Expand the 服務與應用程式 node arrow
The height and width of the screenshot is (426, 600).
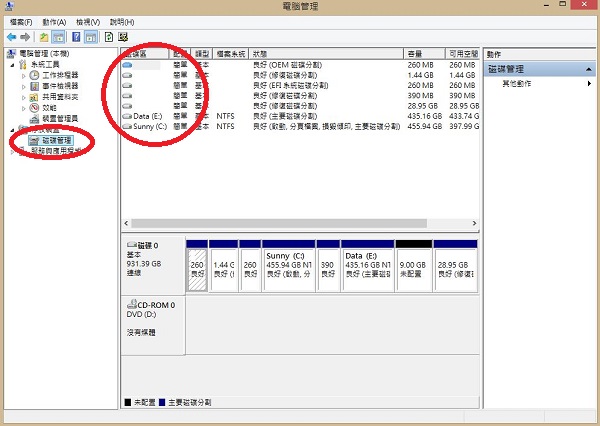click(x=13, y=152)
